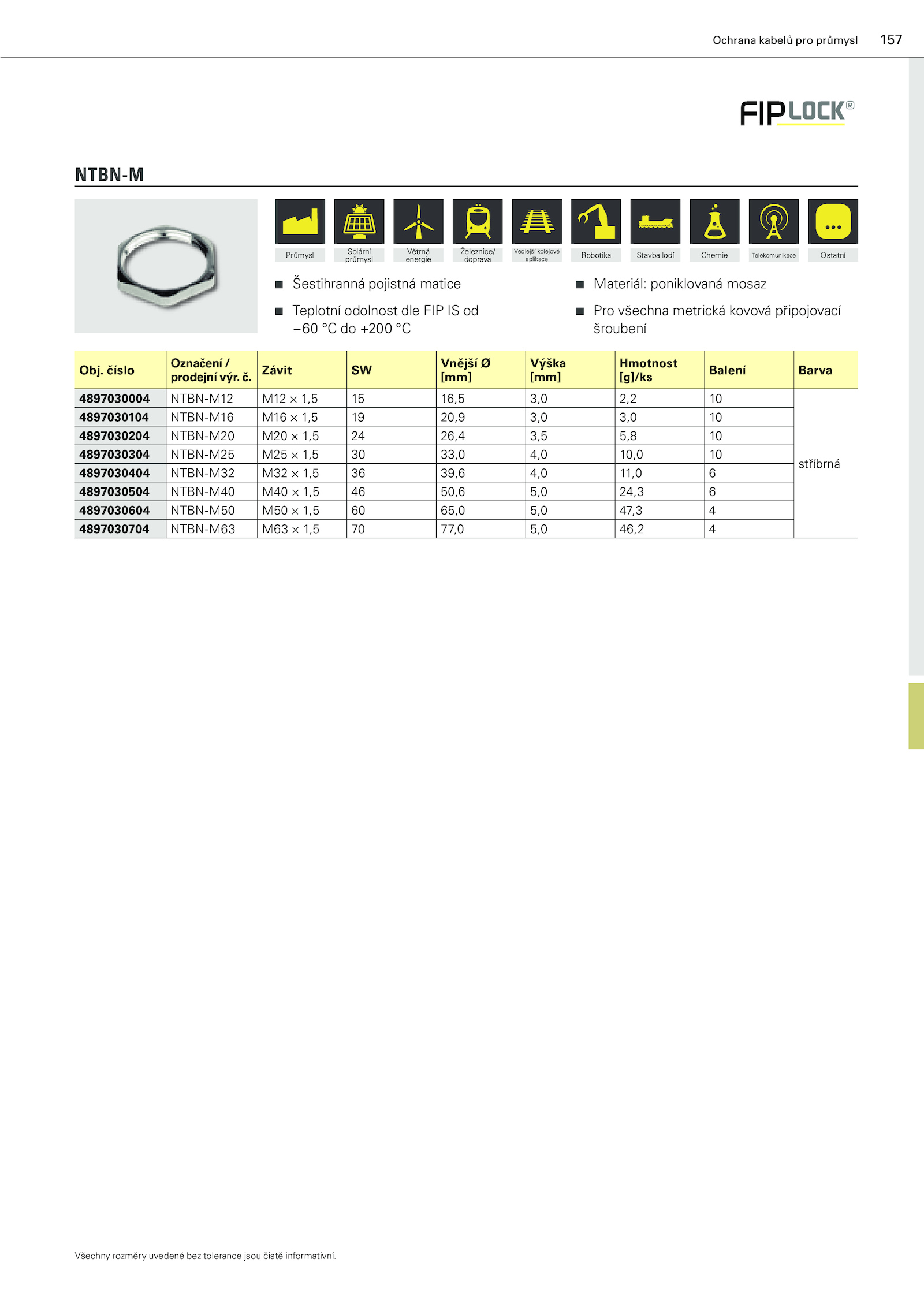Select the Větrná energie wind turbine icon
This screenshot has height=1307, width=924.
coord(418,221)
